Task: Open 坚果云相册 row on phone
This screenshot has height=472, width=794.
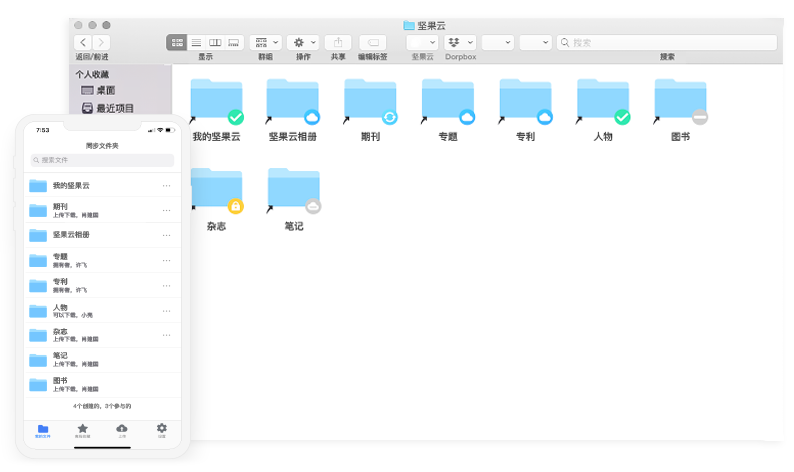Action: tap(102, 235)
